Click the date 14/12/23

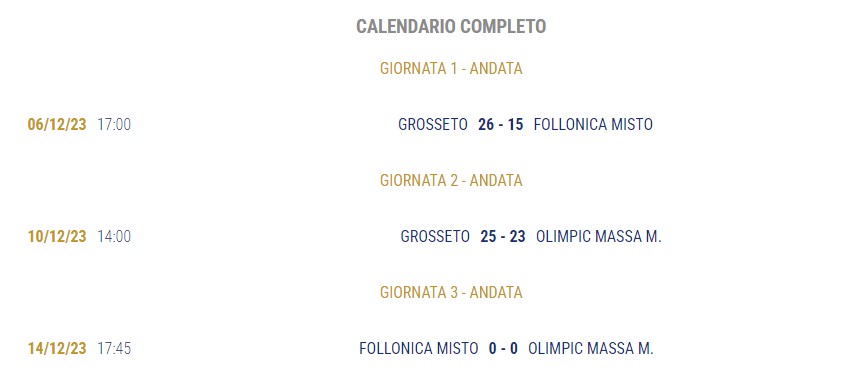[x=57, y=348]
